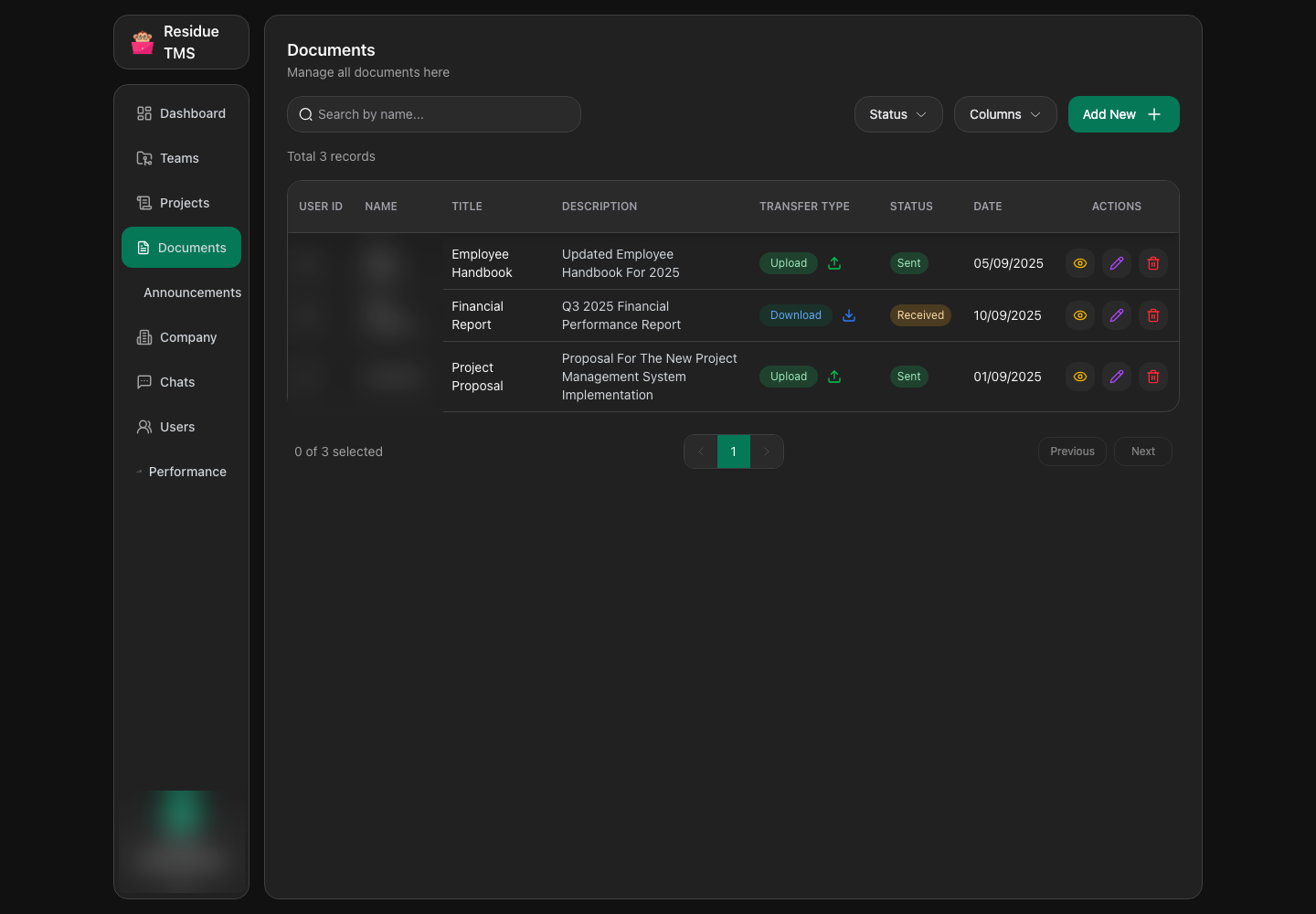Click upload arrow icon for Employee Handbook
This screenshot has height=914, width=1316.
click(x=834, y=263)
